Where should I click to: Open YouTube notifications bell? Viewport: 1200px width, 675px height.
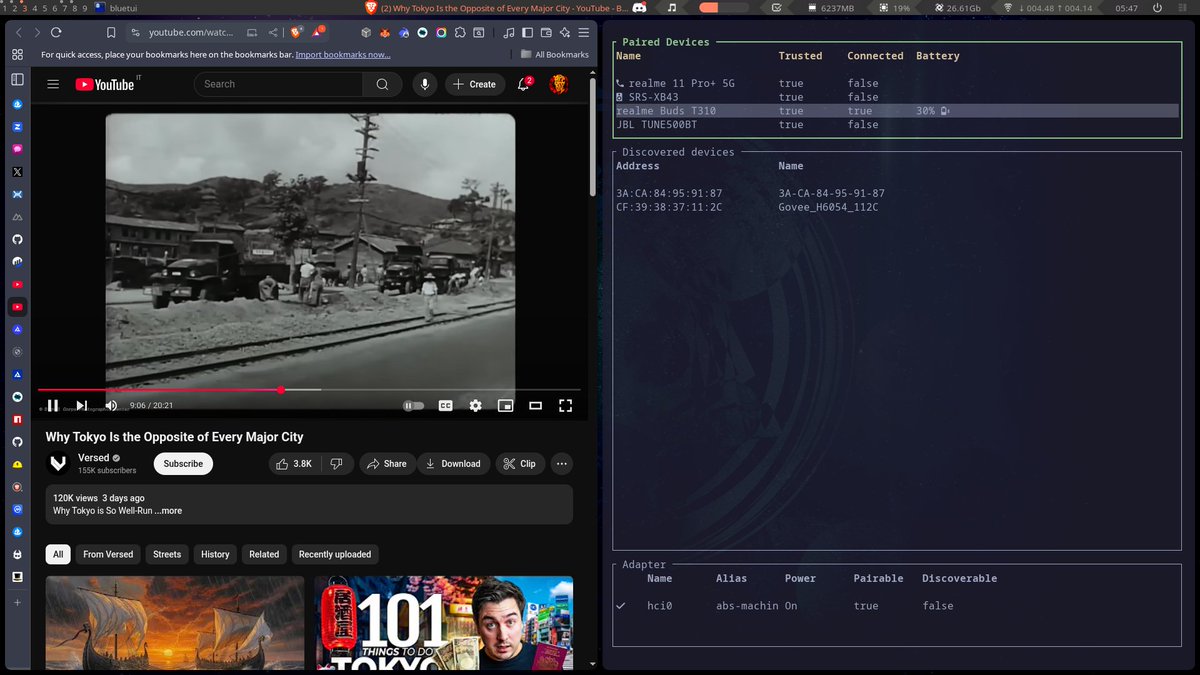coord(523,85)
